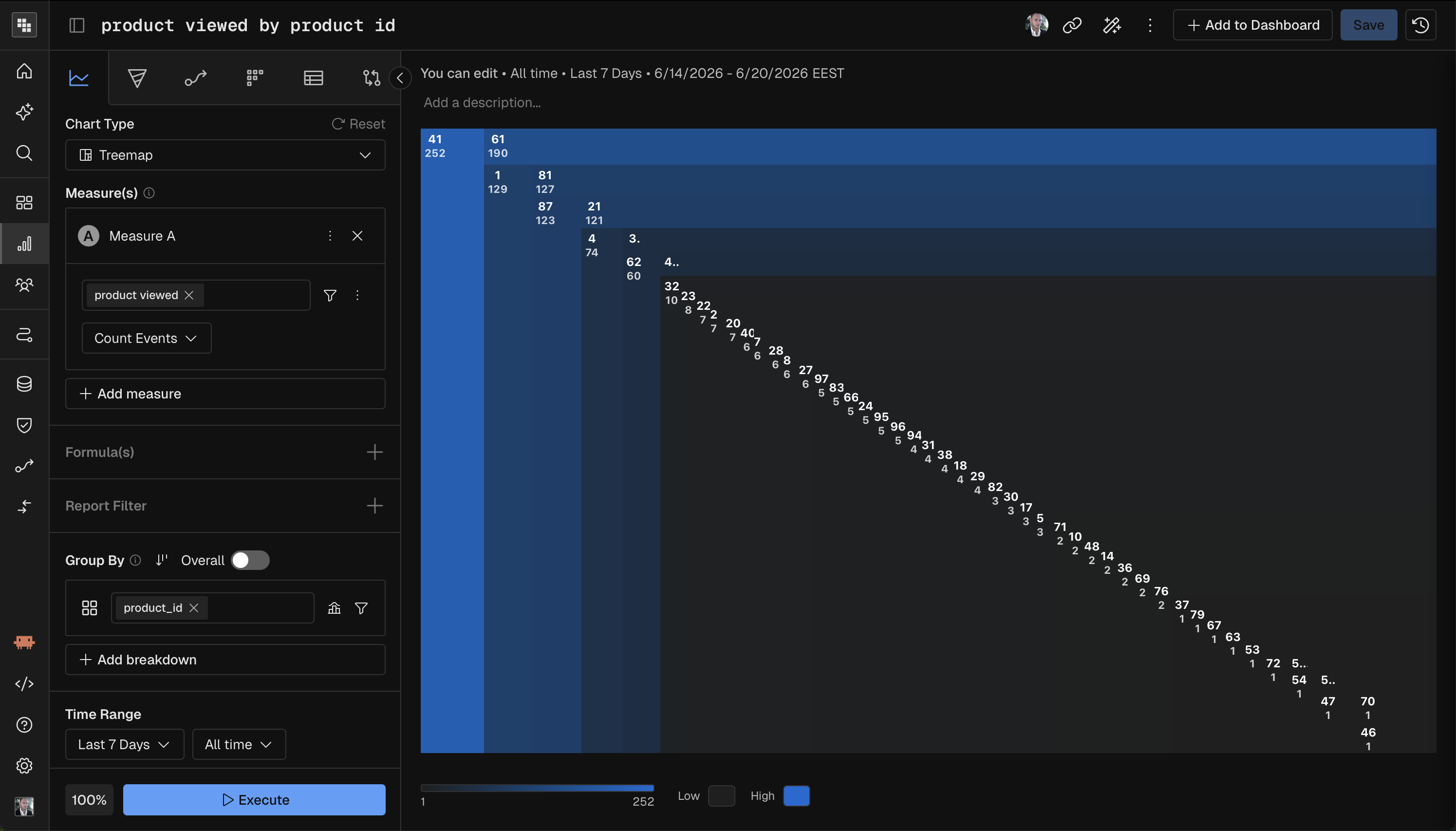
Task: Filter product viewed event with funnel icon
Action: coord(330,295)
